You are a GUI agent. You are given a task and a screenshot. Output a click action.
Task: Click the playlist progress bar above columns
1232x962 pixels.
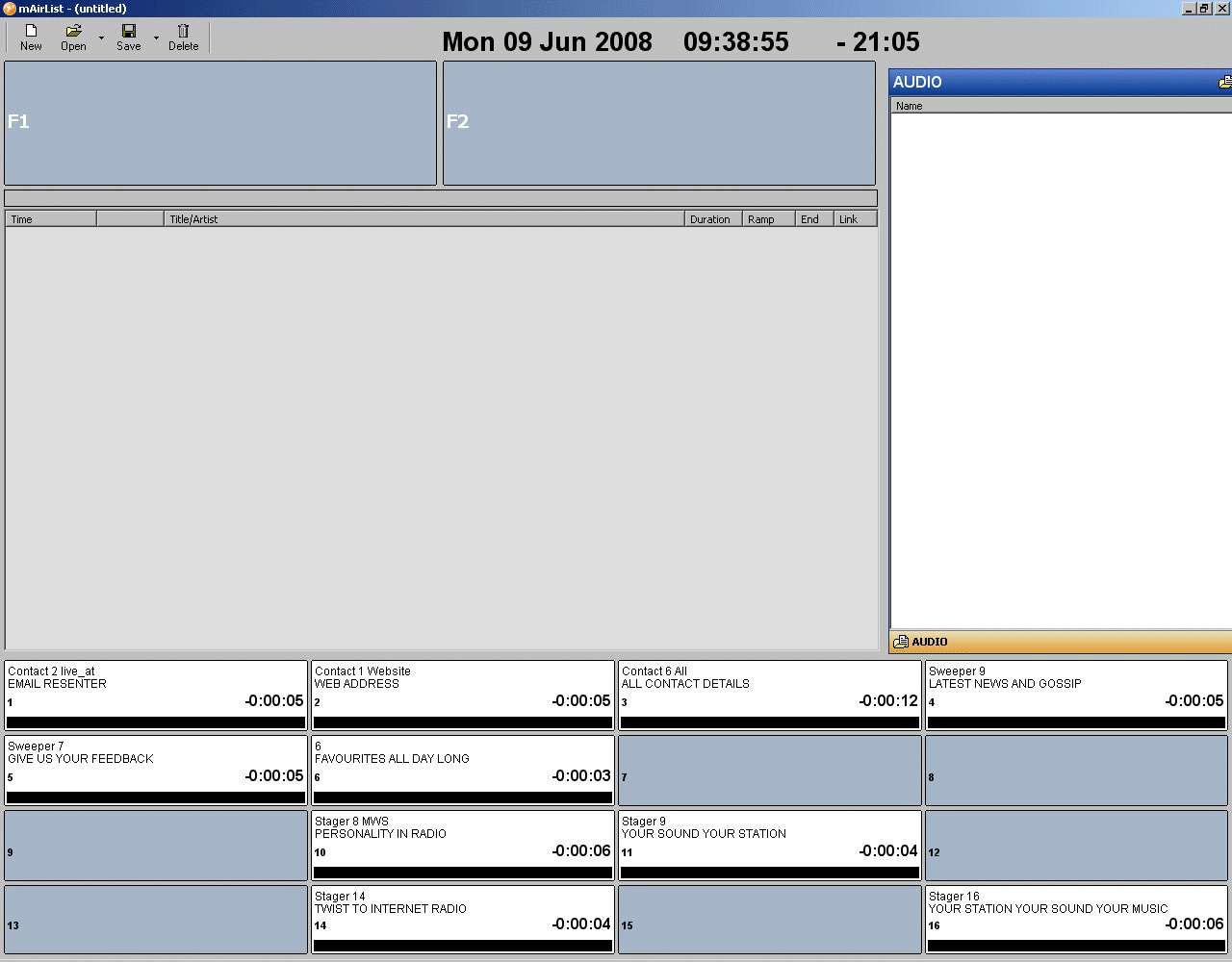coord(441,198)
